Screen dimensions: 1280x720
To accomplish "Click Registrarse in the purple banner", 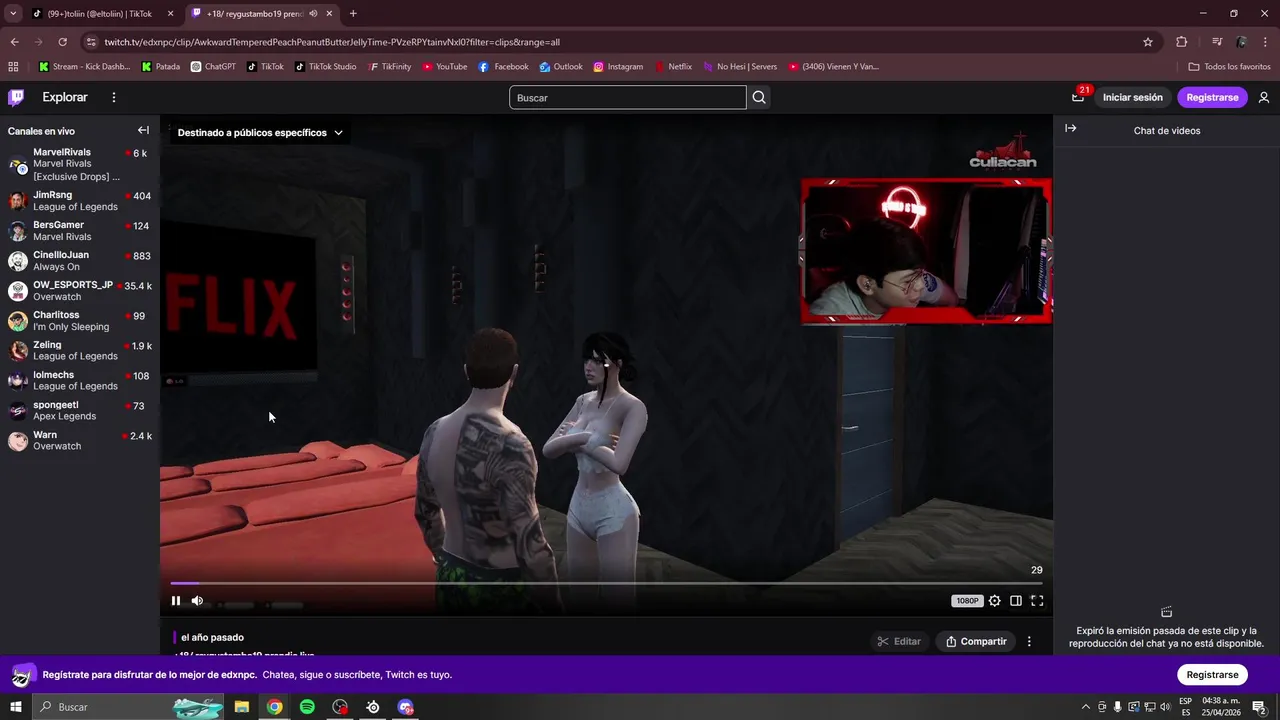I will [1212, 674].
